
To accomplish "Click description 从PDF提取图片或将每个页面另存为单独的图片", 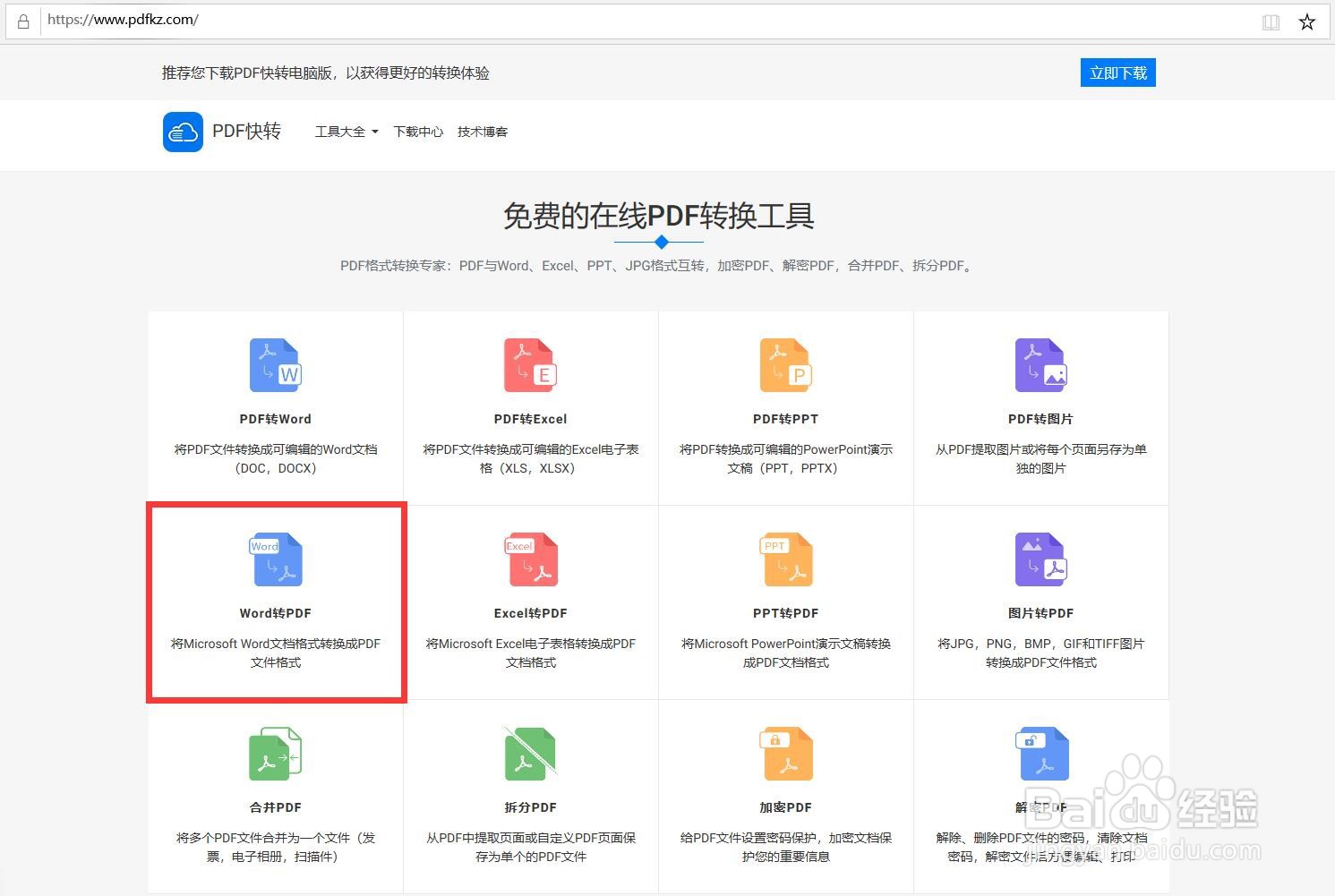I will (1041, 458).
